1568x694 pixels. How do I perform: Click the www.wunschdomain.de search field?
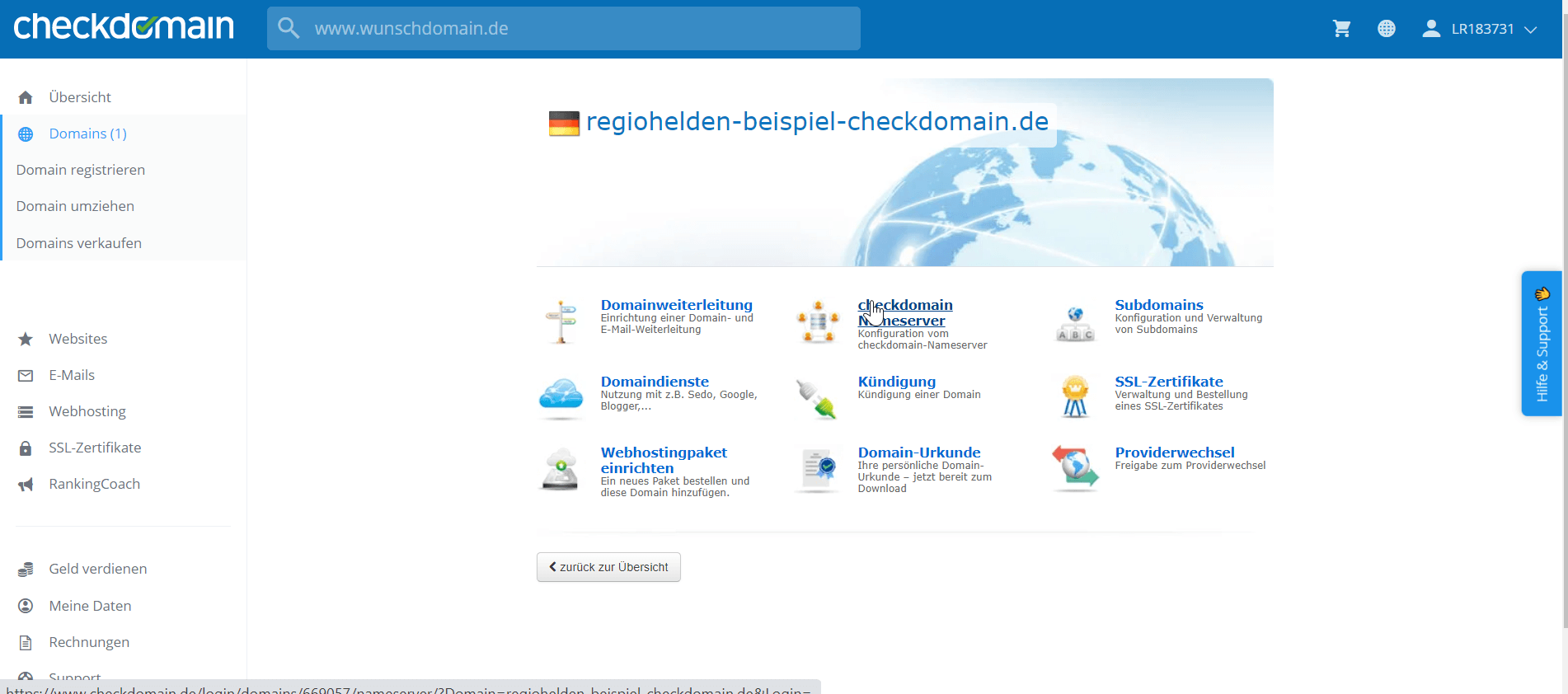pos(564,29)
